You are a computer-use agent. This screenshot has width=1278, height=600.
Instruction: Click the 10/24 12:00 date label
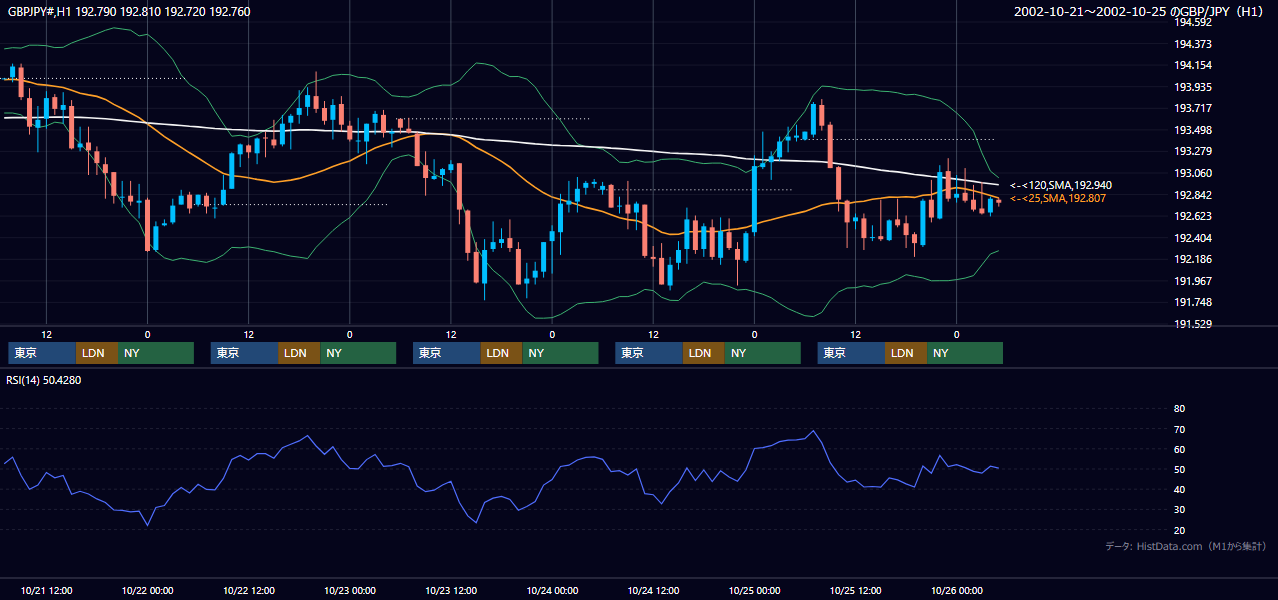point(653,590)
